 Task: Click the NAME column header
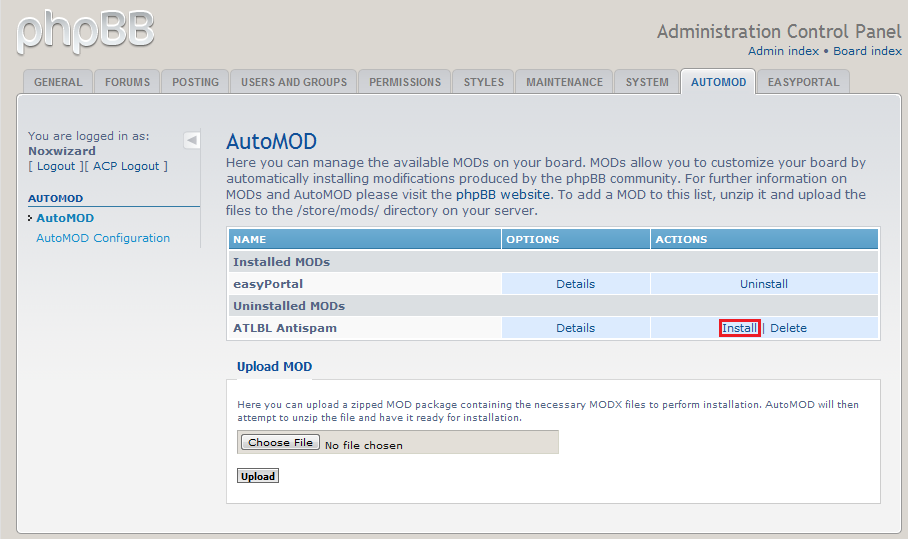[365, 239]
